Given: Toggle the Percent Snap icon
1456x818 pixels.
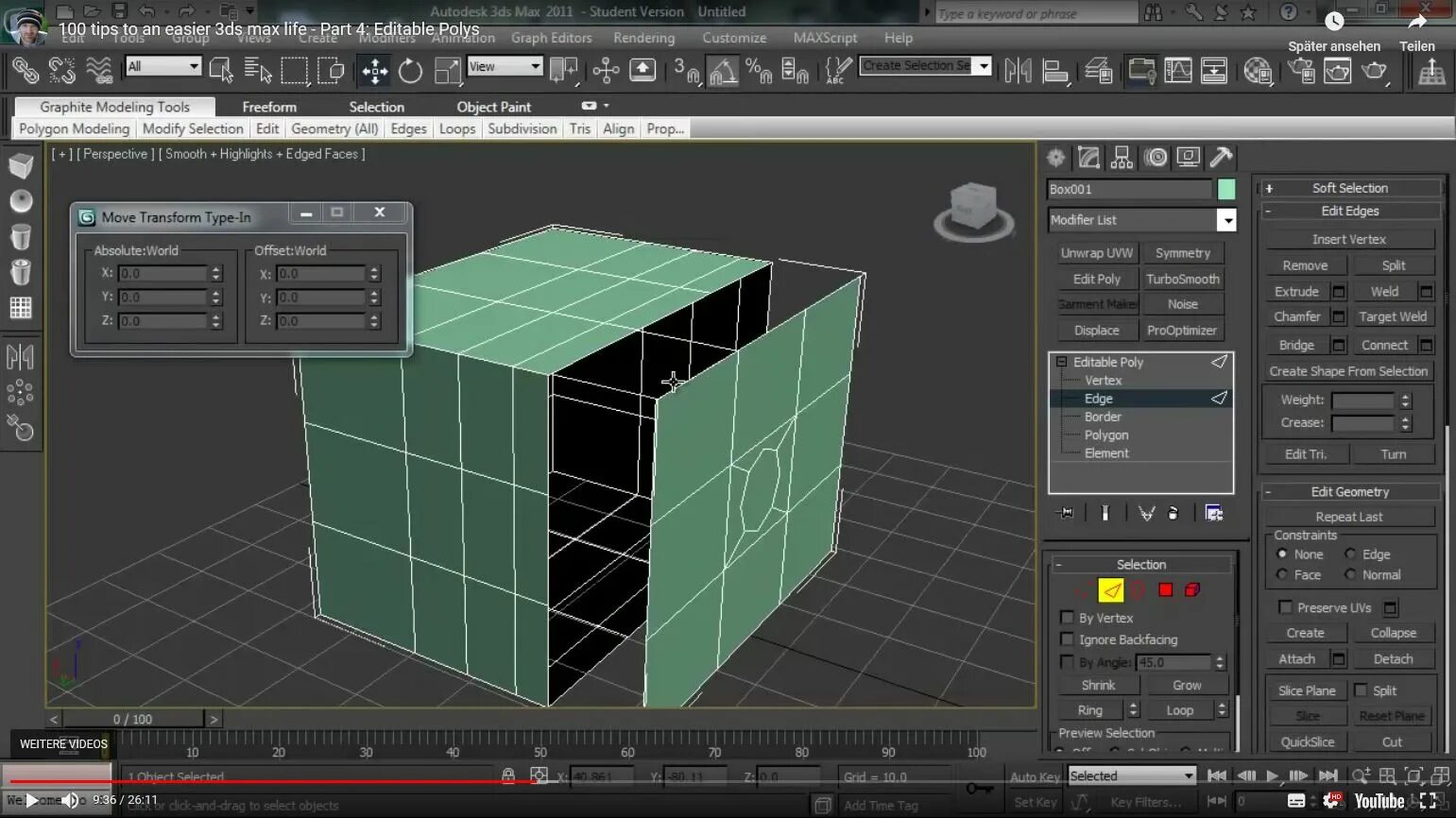Looking at the screenshot, I should (758, 71).
